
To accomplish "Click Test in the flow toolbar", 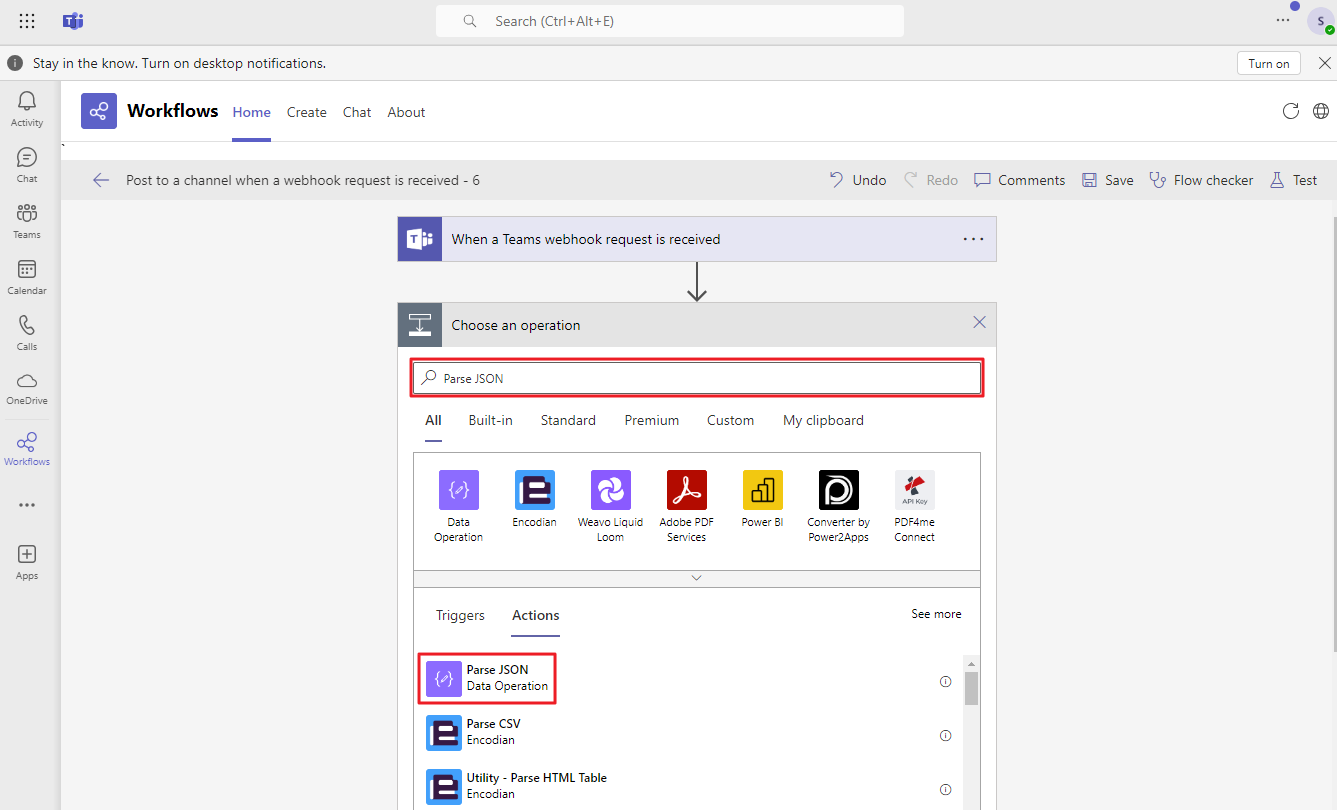I will 1293,180.
